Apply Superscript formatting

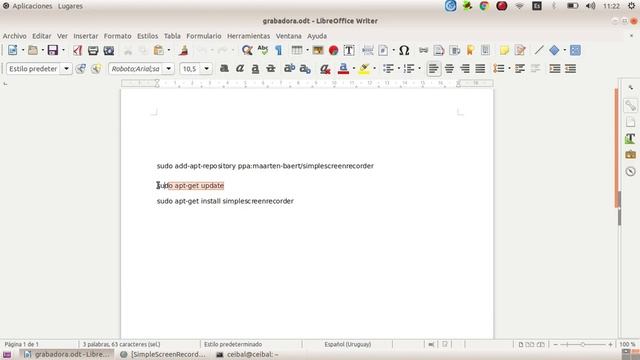point(289,69)
